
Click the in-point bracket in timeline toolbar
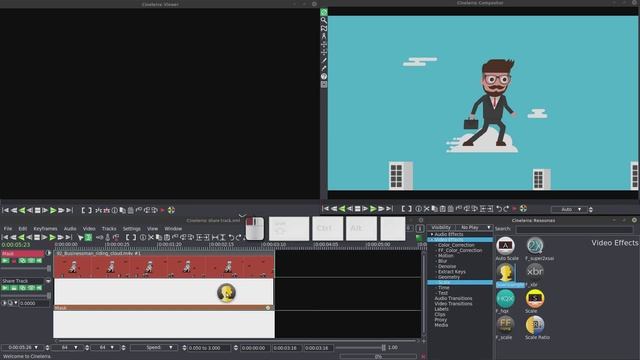pos(127,237)
